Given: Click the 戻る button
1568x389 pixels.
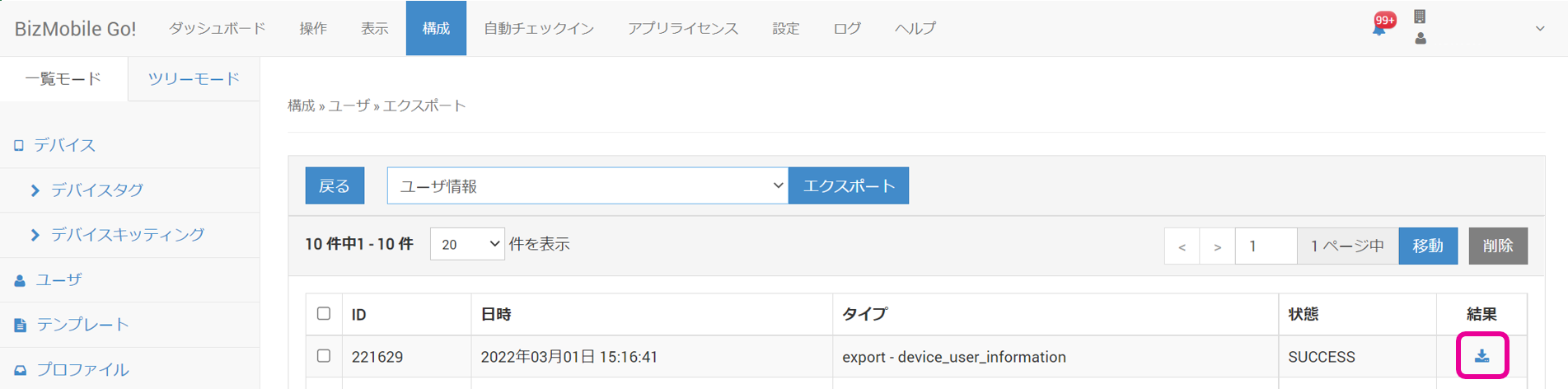Looking at the screenshot, I should tap(335, 185).
